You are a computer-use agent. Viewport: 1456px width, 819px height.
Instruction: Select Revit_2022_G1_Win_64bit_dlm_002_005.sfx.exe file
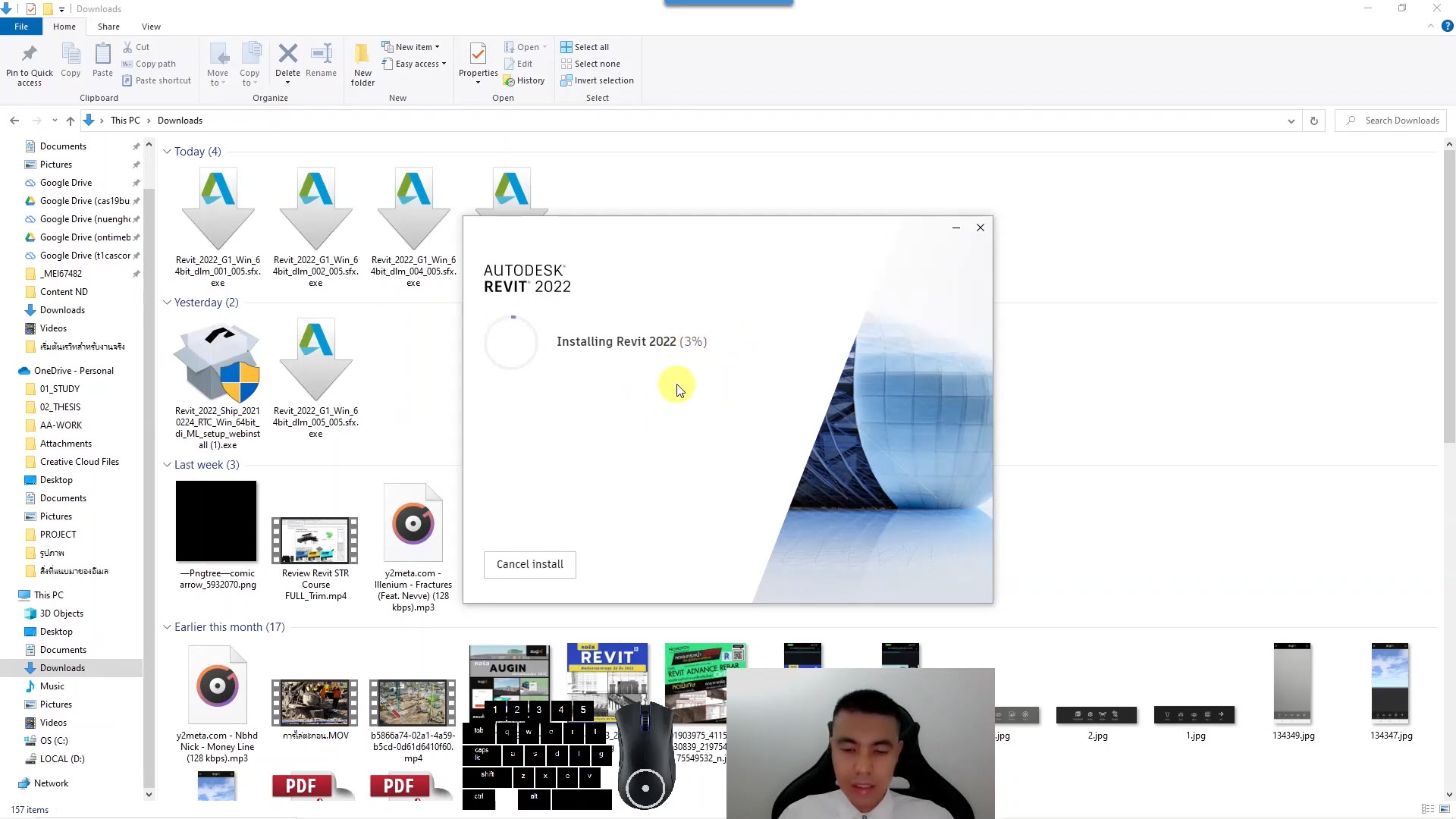315,227
